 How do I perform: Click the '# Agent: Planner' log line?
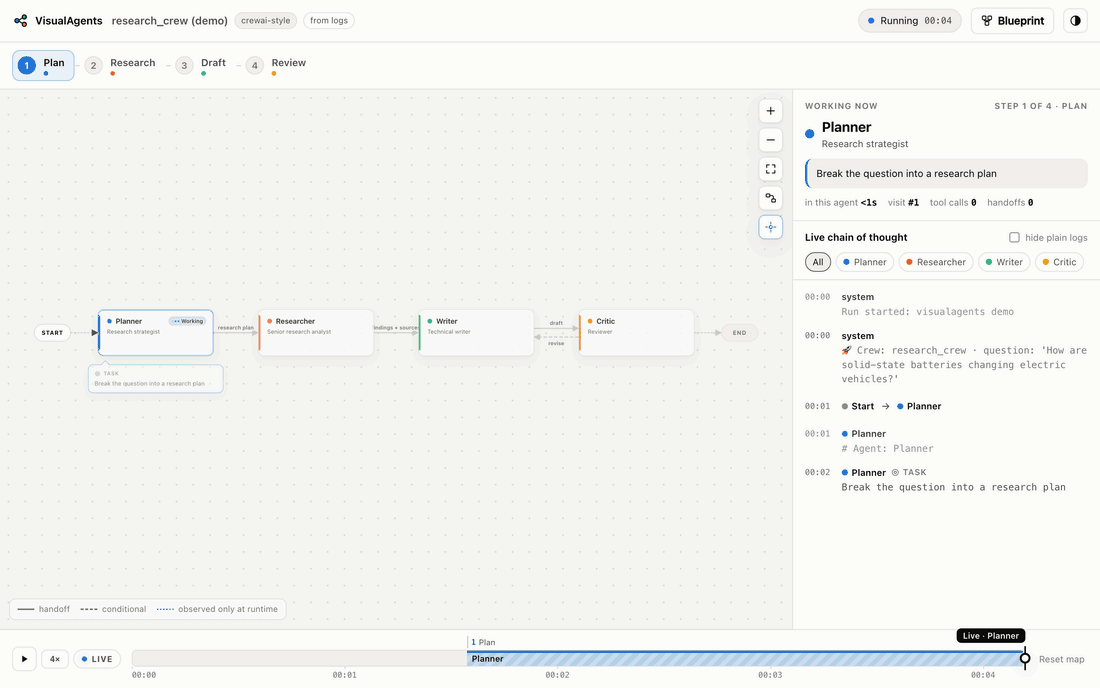pos(887,448)
